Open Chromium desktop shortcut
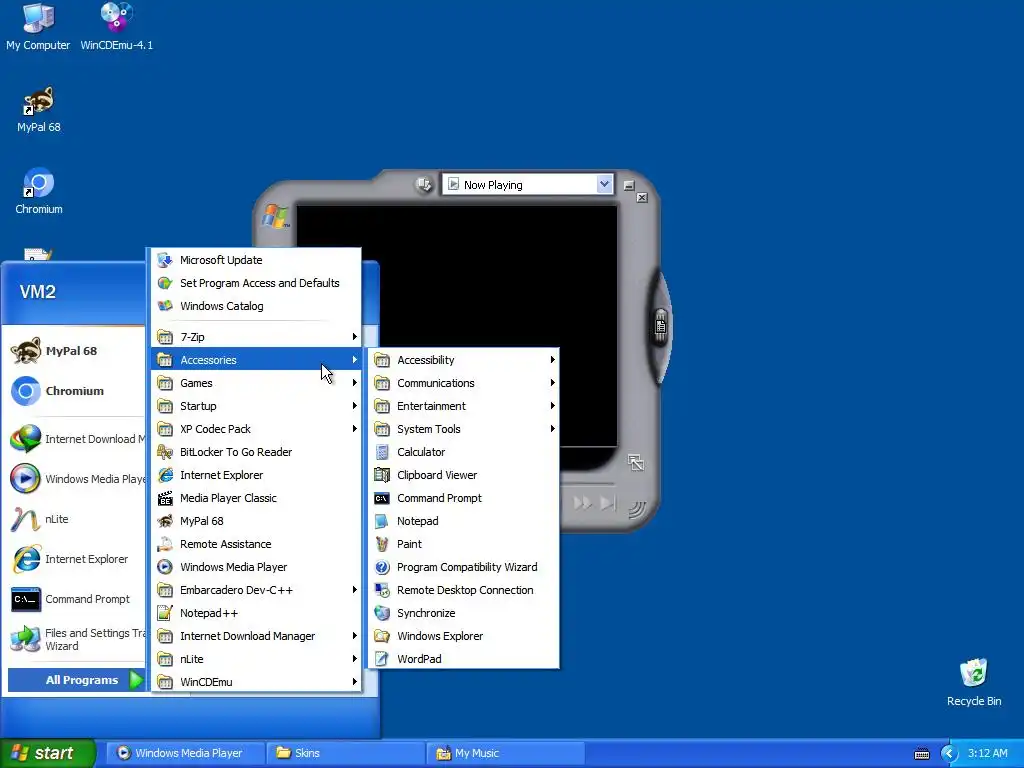The width and height of the screenshot is (1024, 768). coord(39,191)
